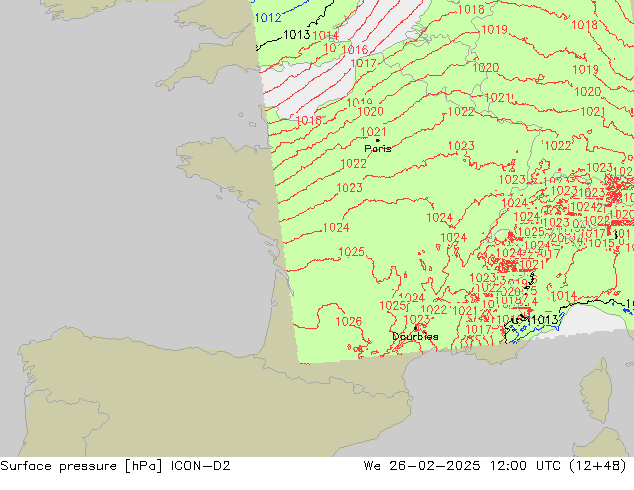Screen dimensions: 634x490
Task: Select the 1026 isobar label
Action: tap(349, 322)
